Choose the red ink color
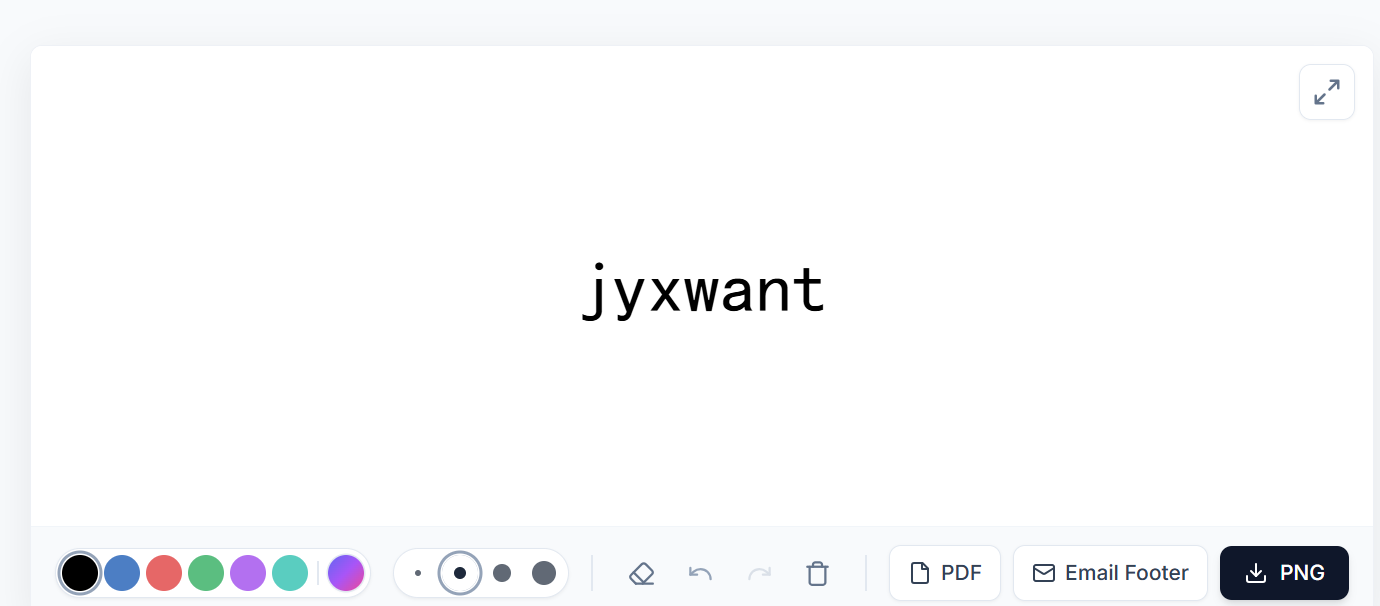 click(164, 573)
